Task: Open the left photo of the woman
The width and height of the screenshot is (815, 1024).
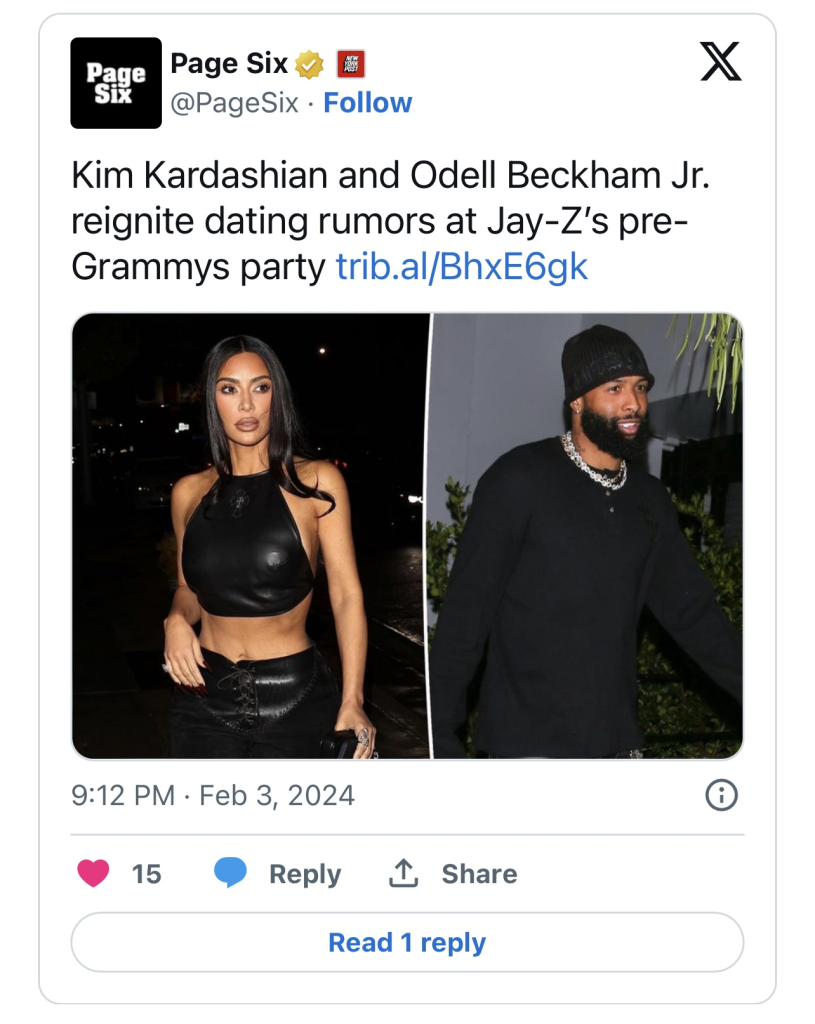Action: [251, 535]
